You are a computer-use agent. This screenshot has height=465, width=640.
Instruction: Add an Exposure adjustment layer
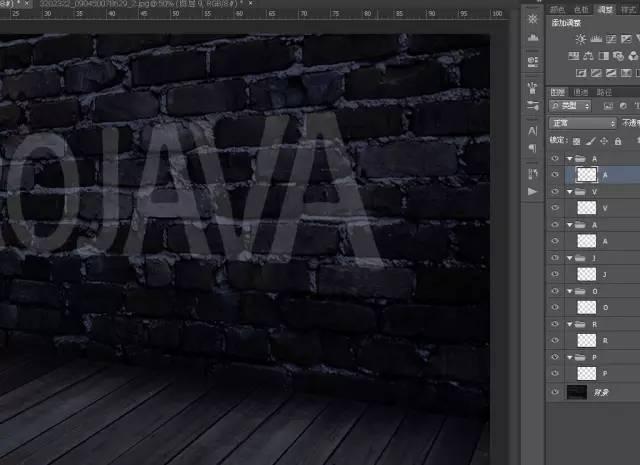click(x=626, y=39)
